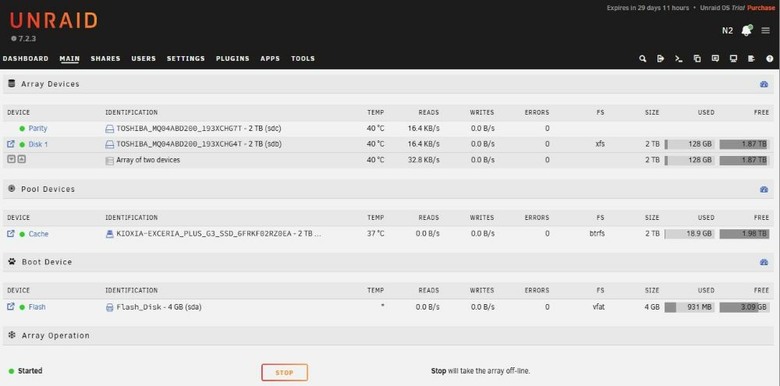
Task: Click Parity identification TOSHIBA 193XCHG7T text
Action: (198, 128)
